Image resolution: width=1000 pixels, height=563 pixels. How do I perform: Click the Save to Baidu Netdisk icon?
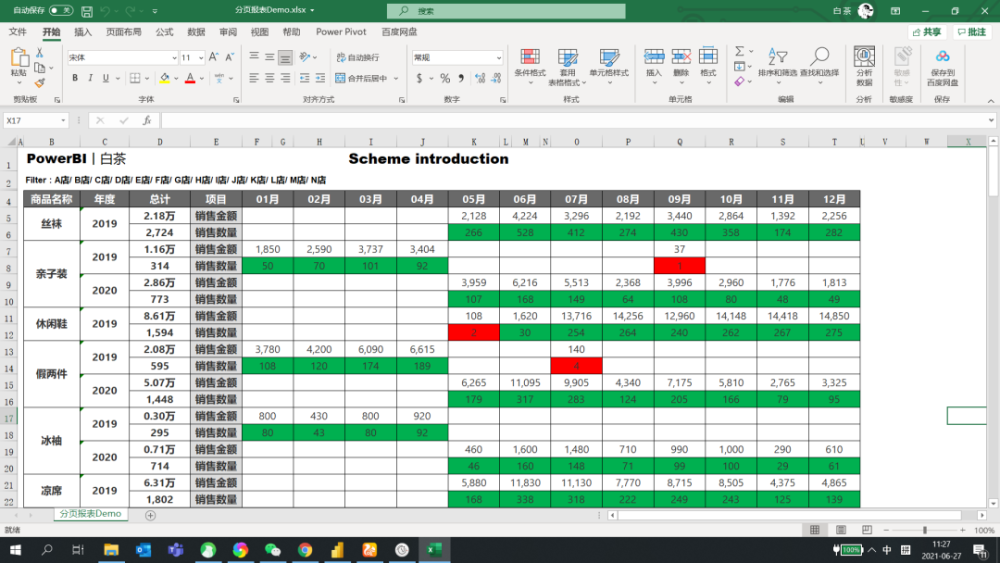[942, 57]
